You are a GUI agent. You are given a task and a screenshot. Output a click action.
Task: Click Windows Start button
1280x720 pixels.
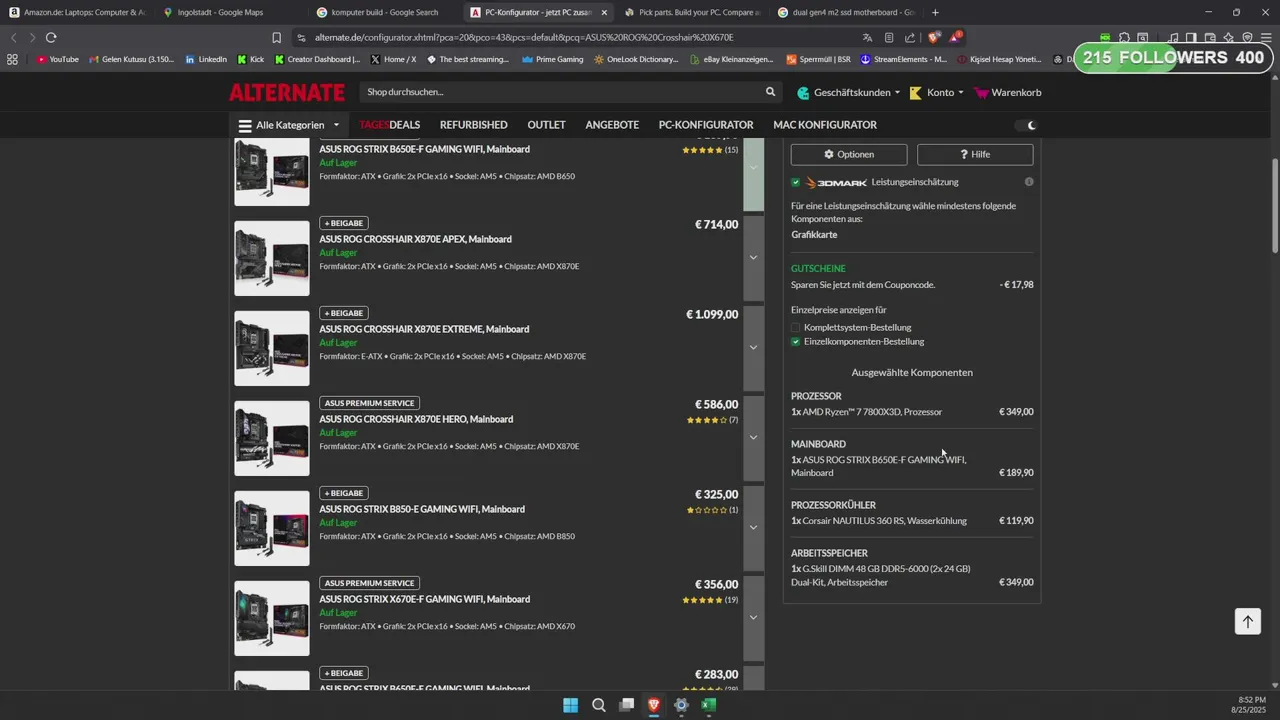tap(570, 705)
